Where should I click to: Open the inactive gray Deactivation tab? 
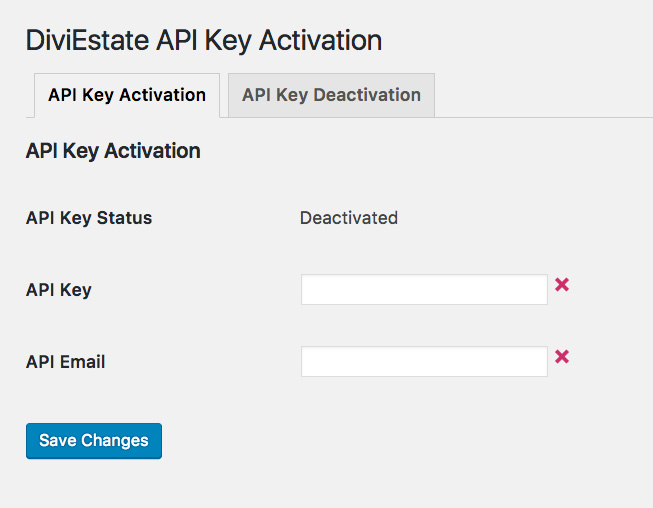(x=331, y=95)
